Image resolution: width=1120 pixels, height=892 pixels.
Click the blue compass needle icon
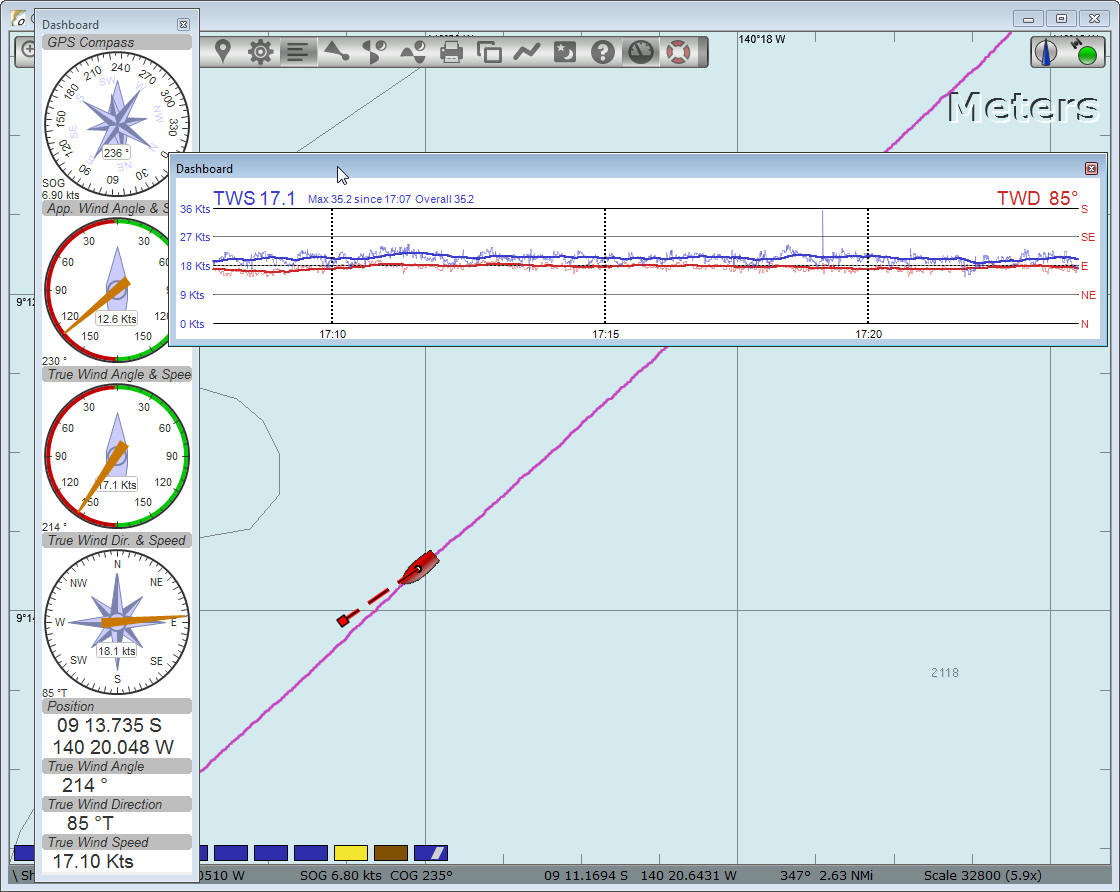(x=1047, y=52)
